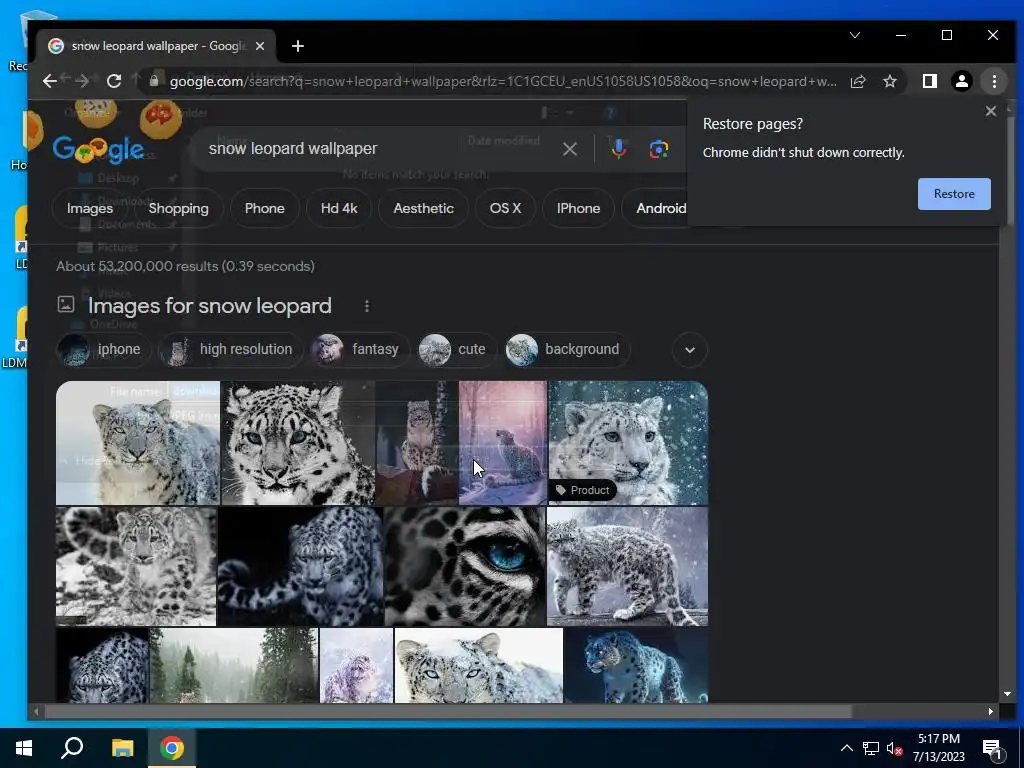Open the share this page icon
Image resolution: width=1024 pixels, height=768 pixels.
click(x=858, y=81)
